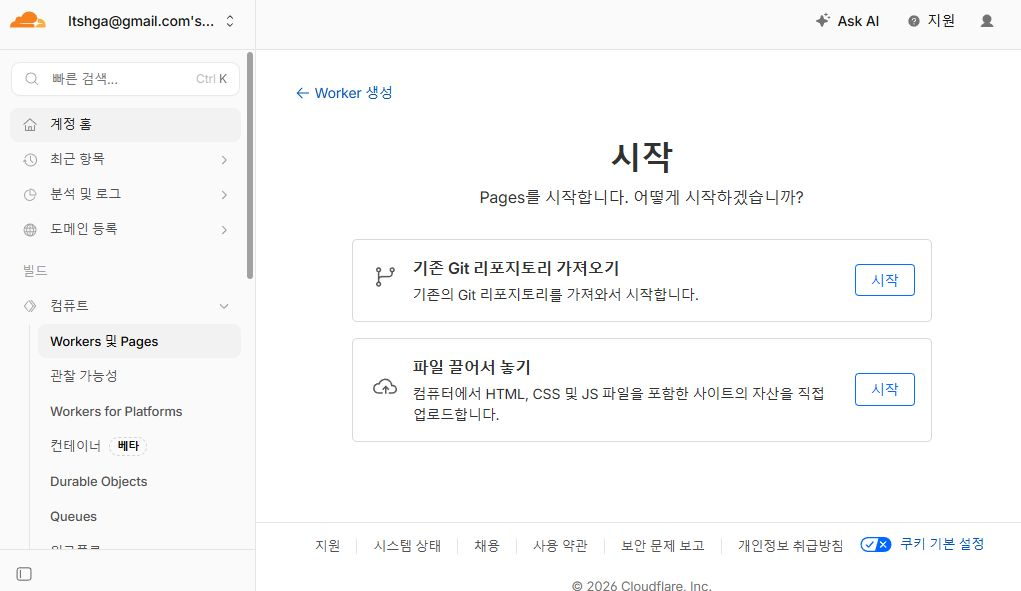Click the chart icon beside 분석 및 로그
Viewport: 1021px width, 591px height.
tap(30, 195)
